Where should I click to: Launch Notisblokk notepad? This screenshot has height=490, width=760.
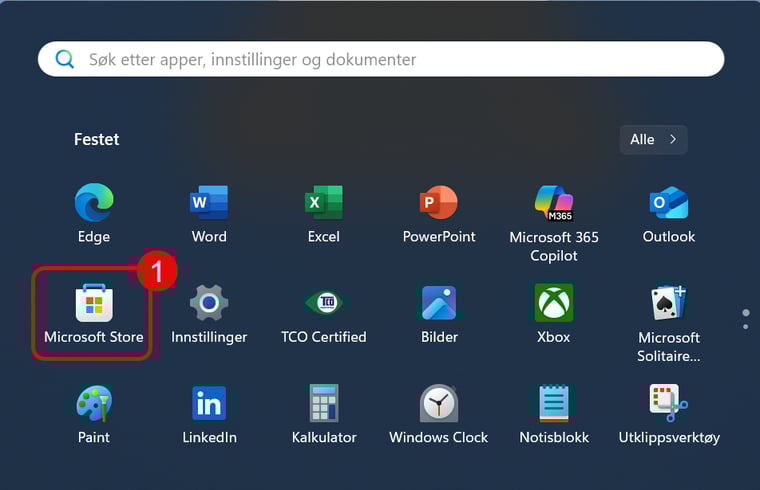pyautogui.click(x=554, y=414)
